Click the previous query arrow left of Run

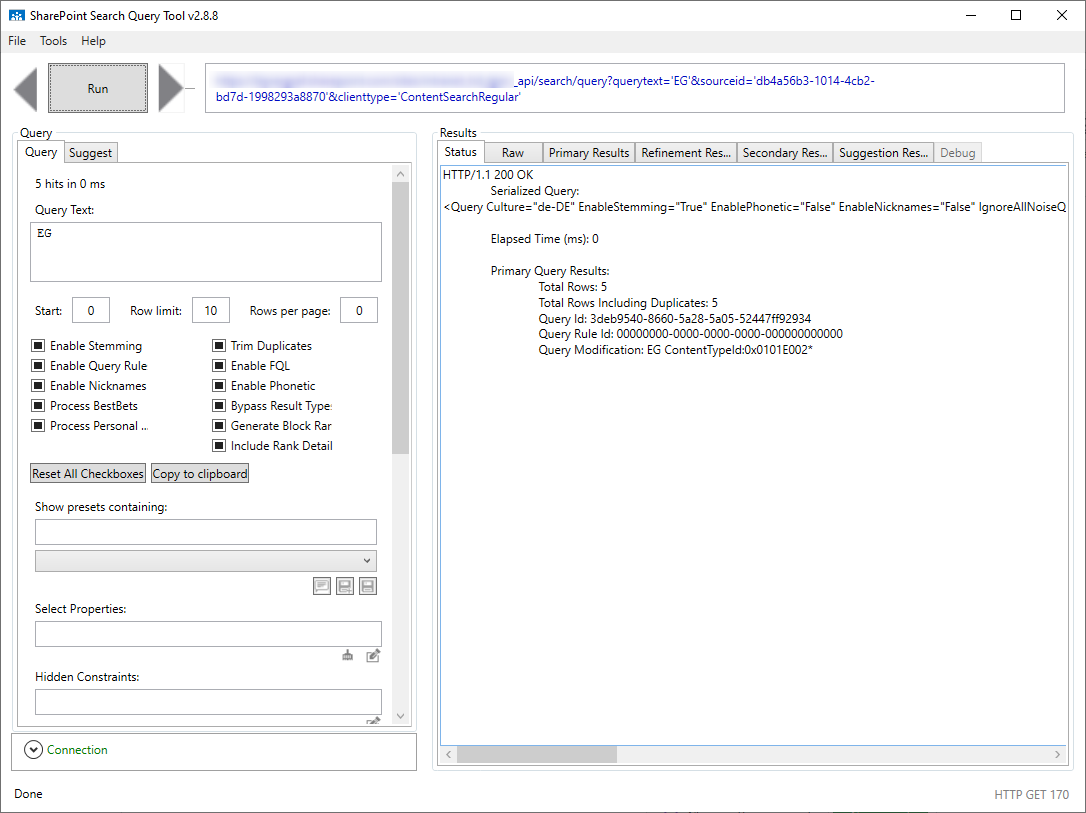(x=27, y=88)
